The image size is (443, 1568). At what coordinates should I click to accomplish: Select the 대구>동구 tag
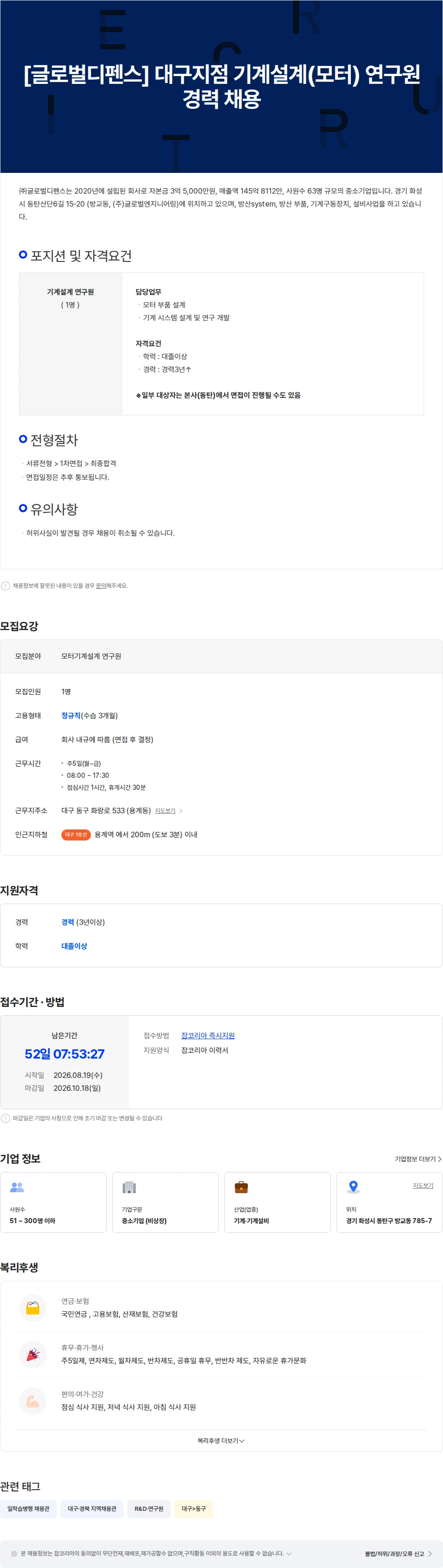click(194, 1509)
